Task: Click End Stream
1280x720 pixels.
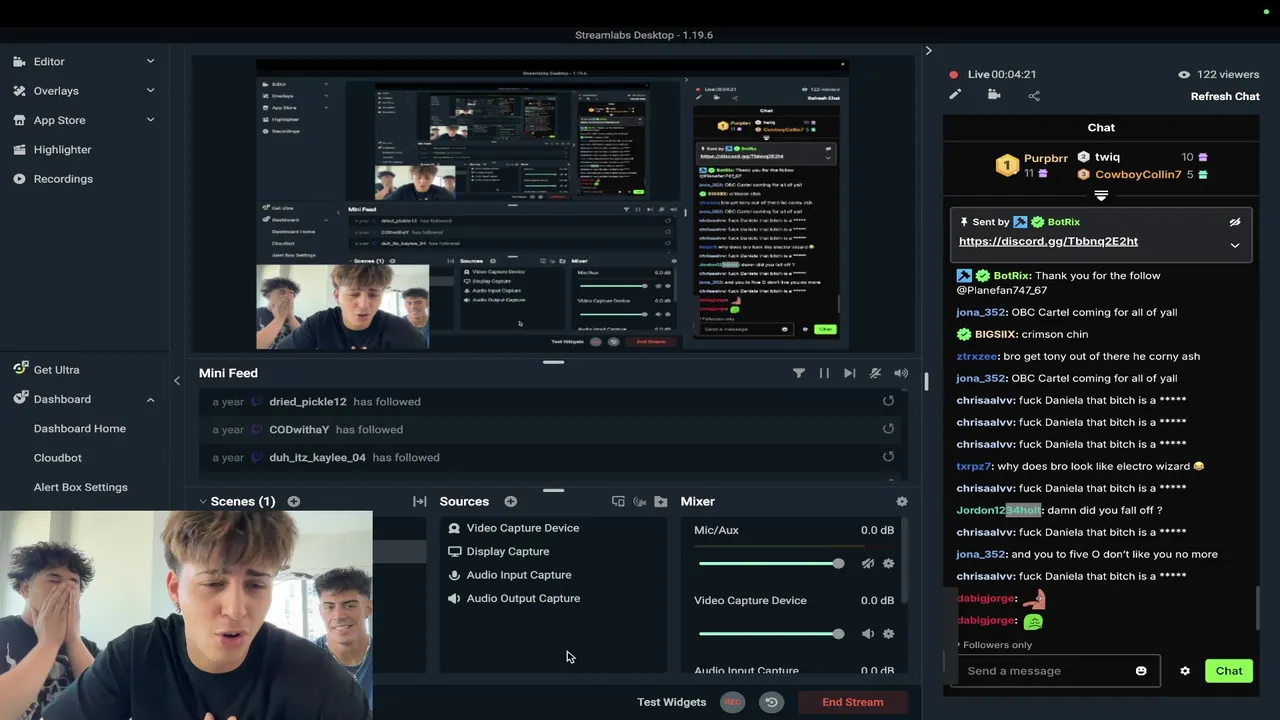Action: 853,702
